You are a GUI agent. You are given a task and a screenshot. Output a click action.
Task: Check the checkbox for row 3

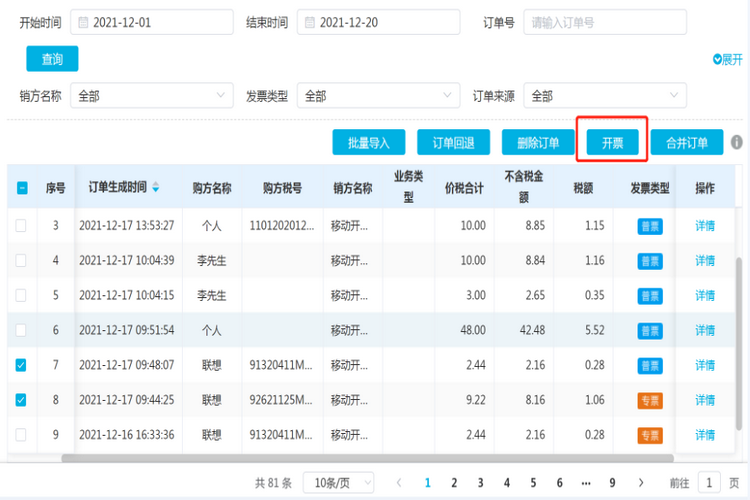[21, 226]
